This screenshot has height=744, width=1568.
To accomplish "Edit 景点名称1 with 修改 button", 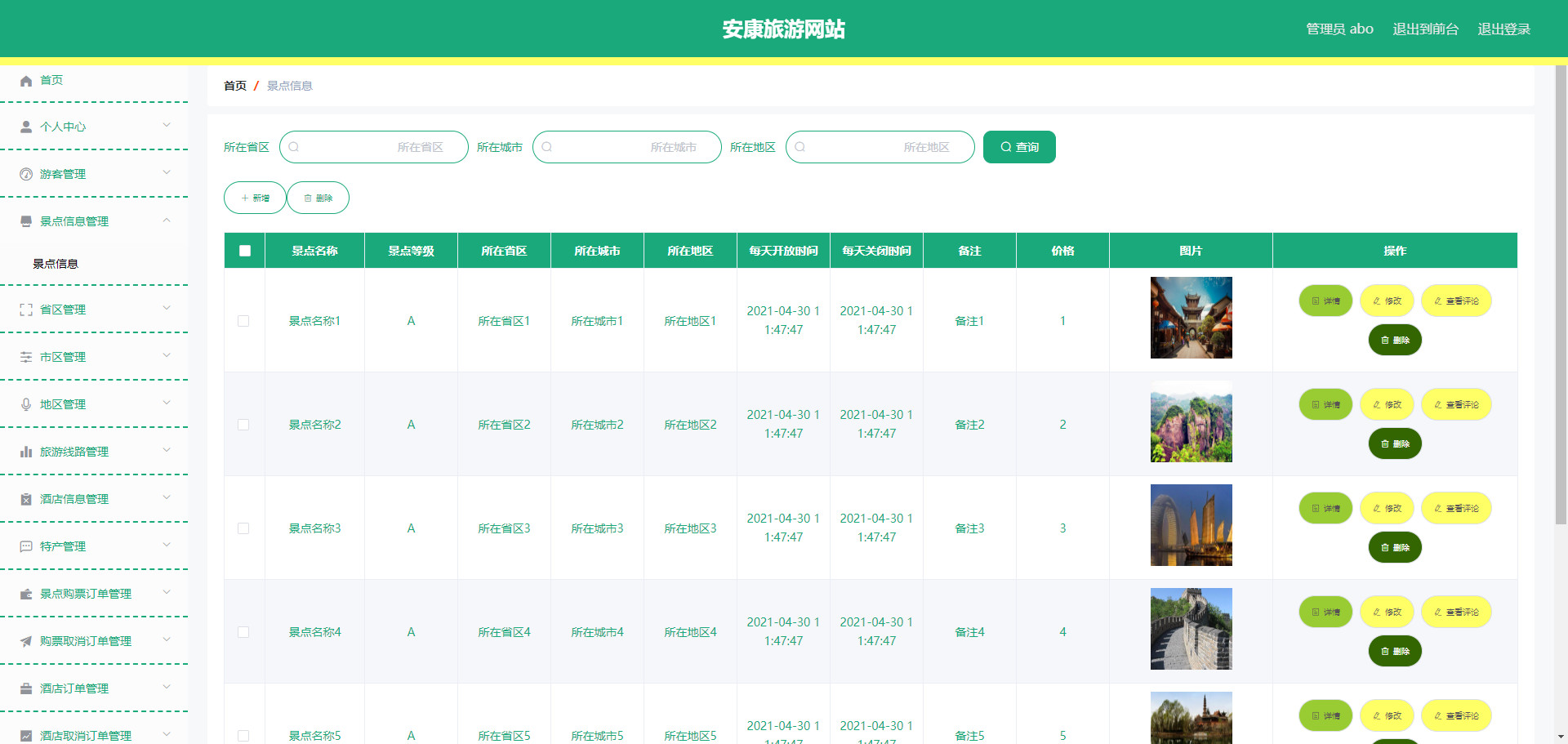I will click(1387, 301).
